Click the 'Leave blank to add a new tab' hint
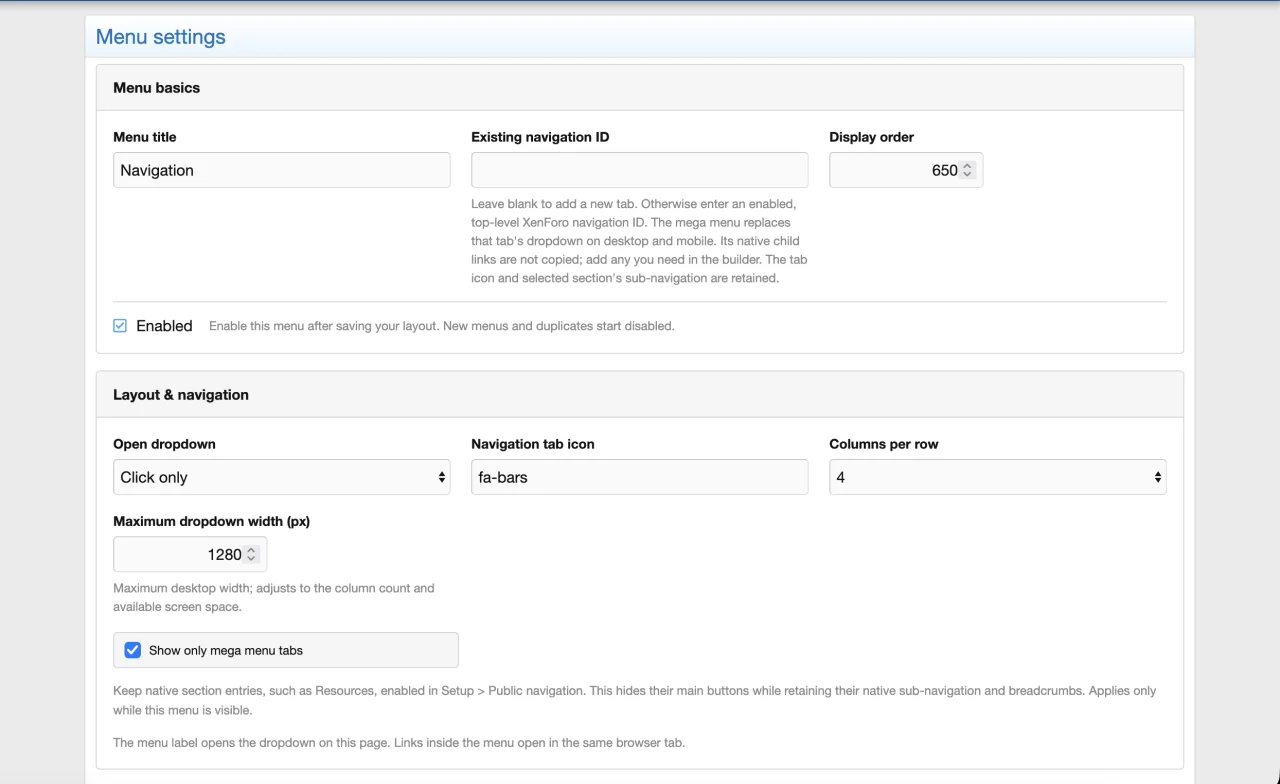The image size is (1280, 784). 640,241
